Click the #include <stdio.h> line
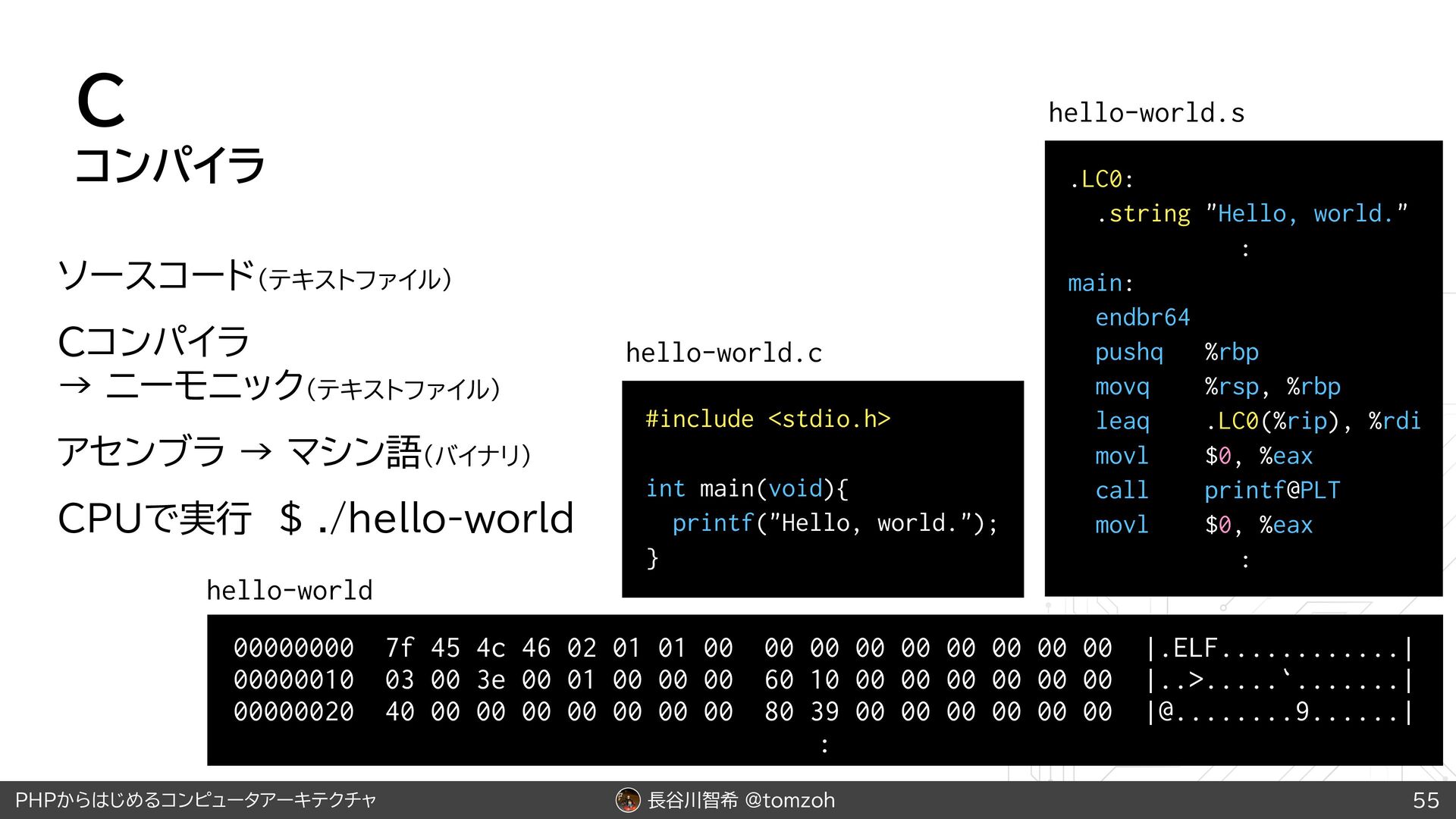This screenshot has width=1456, height=819. pos(767,419)
